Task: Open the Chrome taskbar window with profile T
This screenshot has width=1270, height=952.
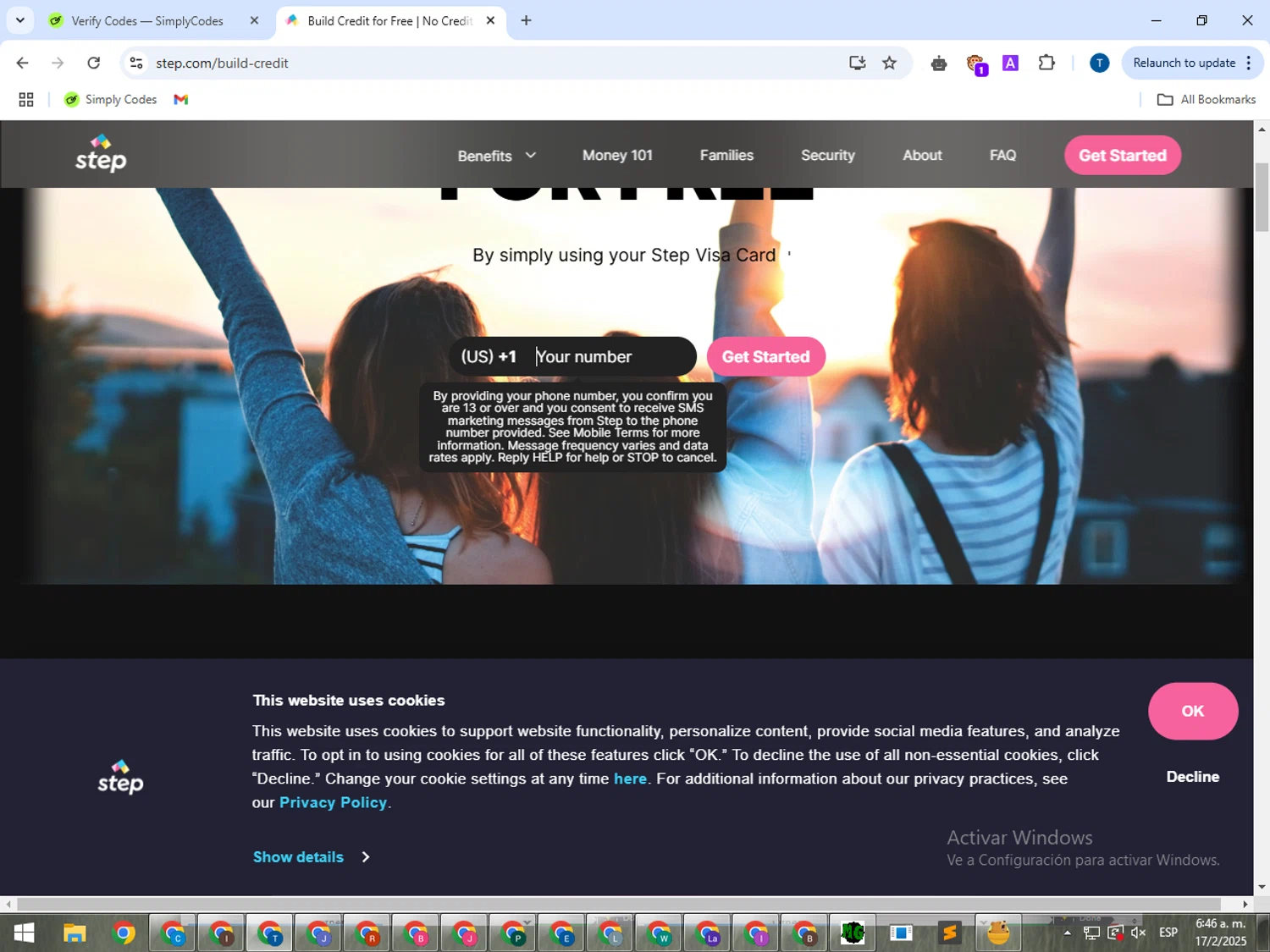Action: coord(270,933)
